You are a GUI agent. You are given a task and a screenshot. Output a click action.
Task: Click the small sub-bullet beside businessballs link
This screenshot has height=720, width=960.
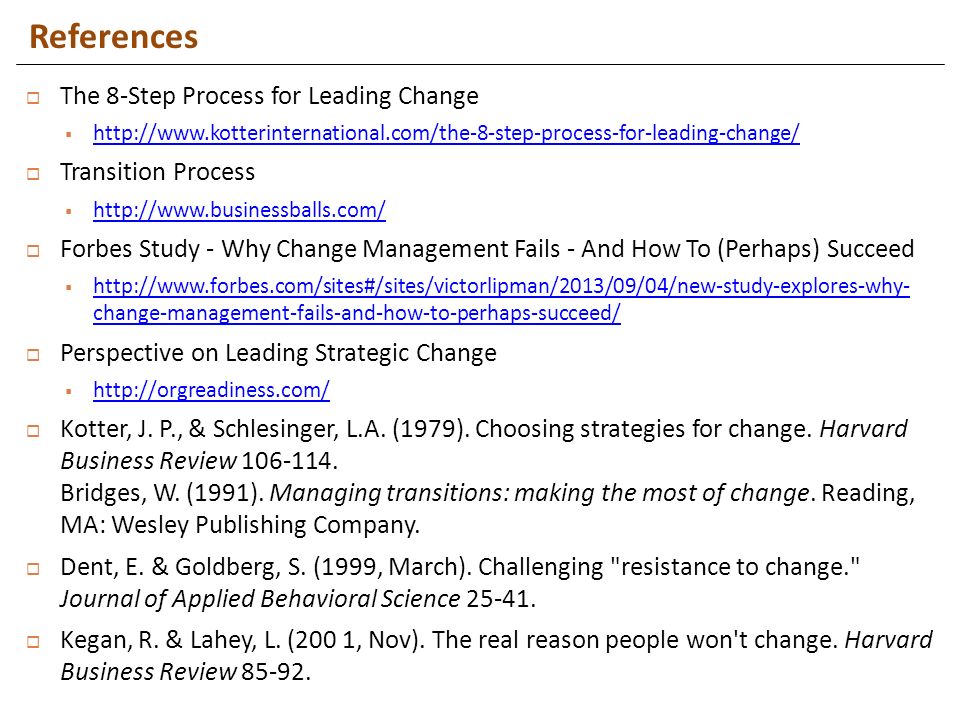(x=69, y=211)
